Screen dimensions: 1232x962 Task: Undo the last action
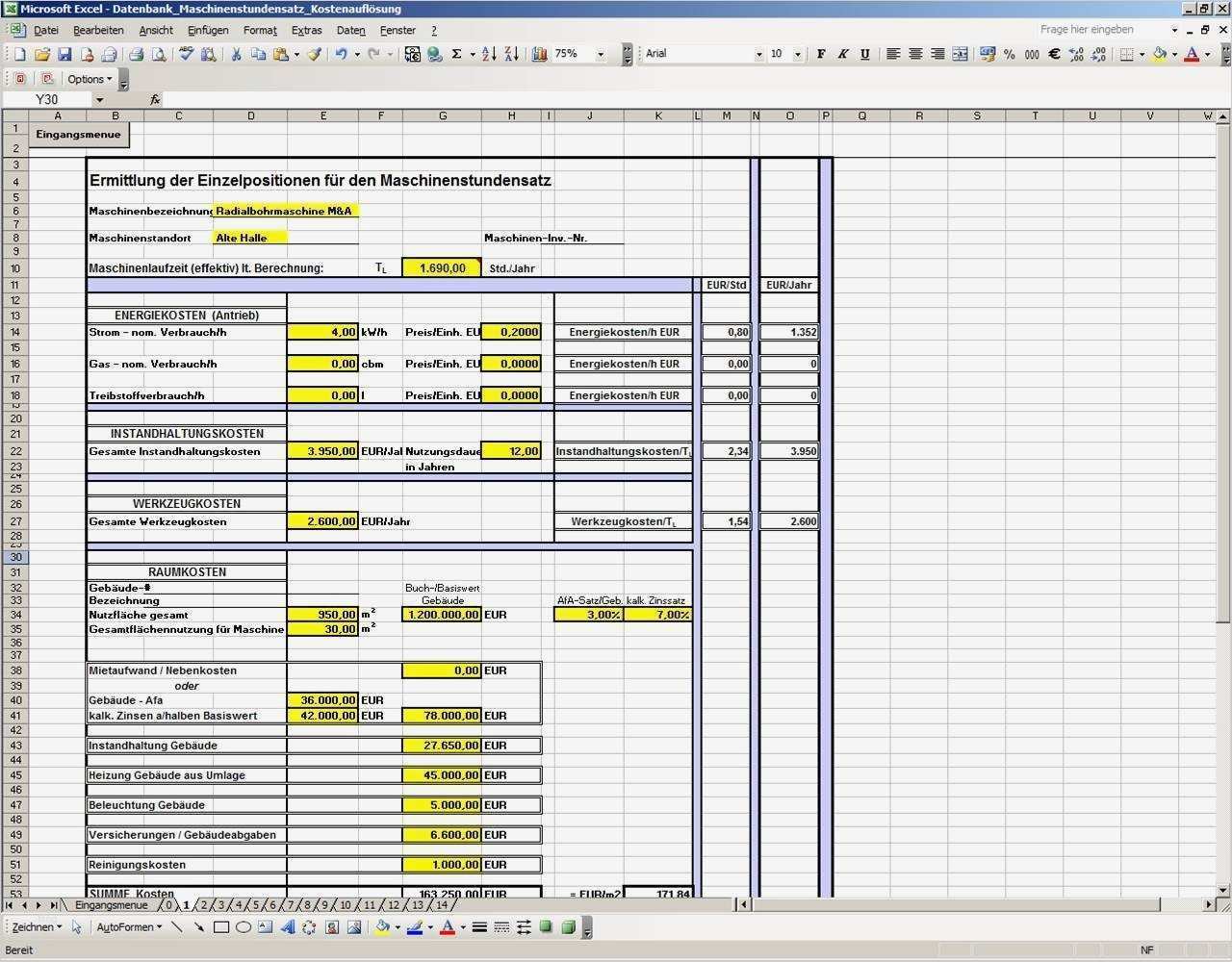341,55
